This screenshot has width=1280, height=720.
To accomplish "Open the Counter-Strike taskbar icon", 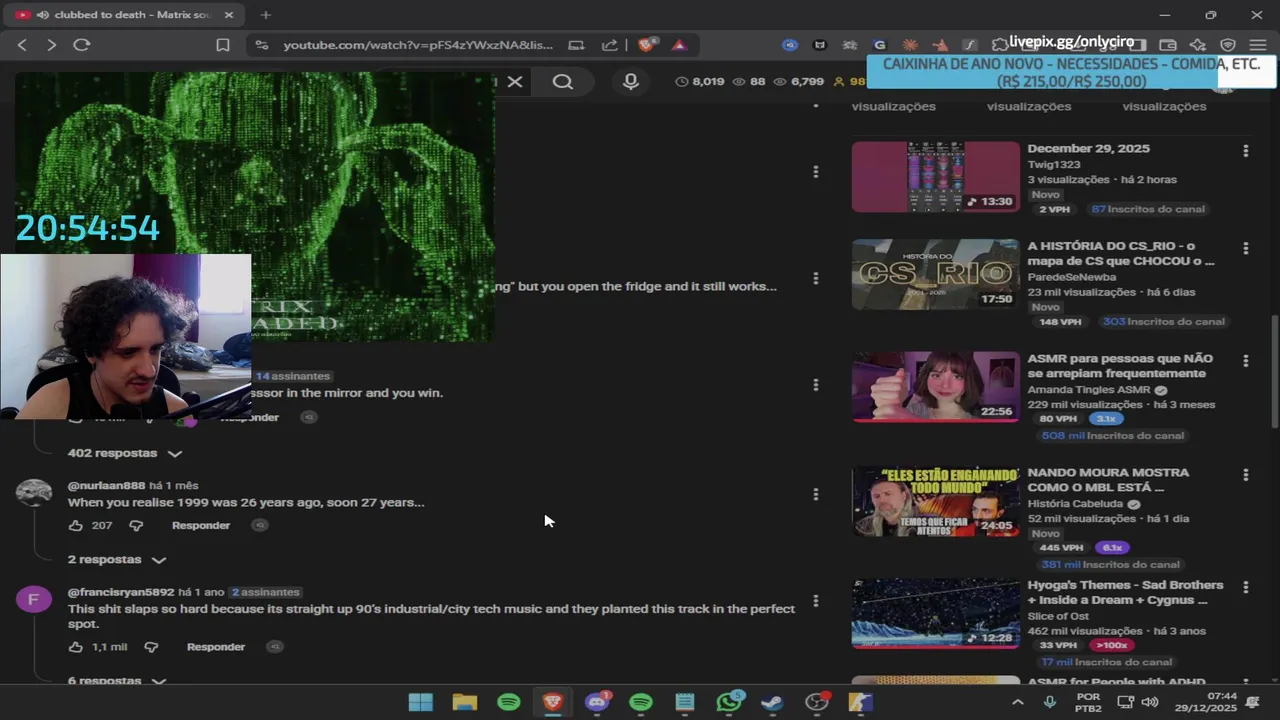I will 860,702.
